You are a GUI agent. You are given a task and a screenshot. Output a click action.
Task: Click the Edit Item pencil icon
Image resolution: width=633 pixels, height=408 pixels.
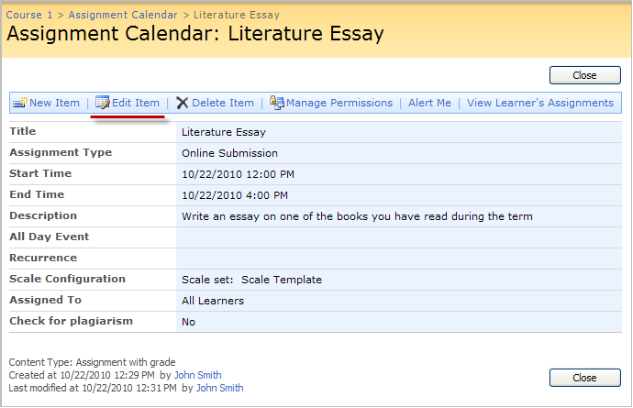tap(102, 103)
